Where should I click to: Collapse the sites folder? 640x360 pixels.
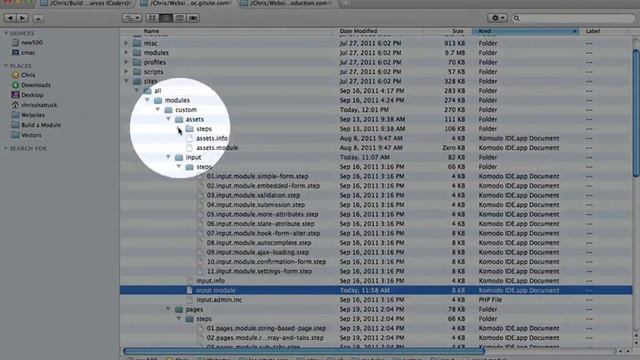tap(126, 81)
